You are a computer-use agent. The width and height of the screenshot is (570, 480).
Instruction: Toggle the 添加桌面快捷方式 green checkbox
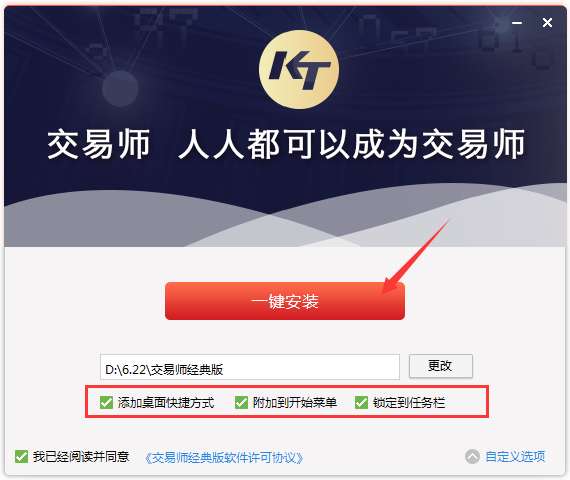pyautogui.click(x=106, y=402)
